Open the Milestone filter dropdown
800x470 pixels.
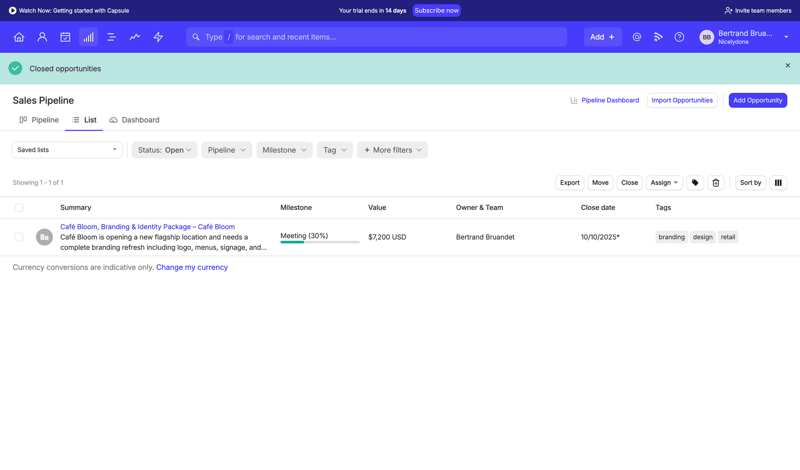284,150
